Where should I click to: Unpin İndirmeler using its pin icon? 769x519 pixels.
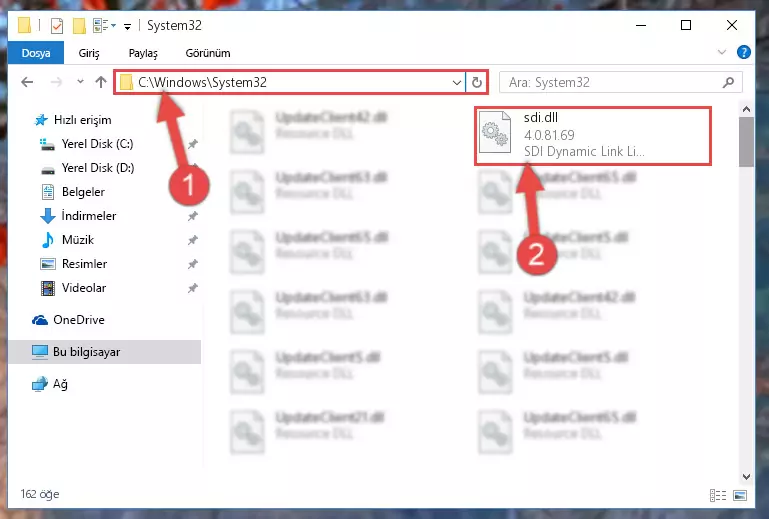point(193,216)
